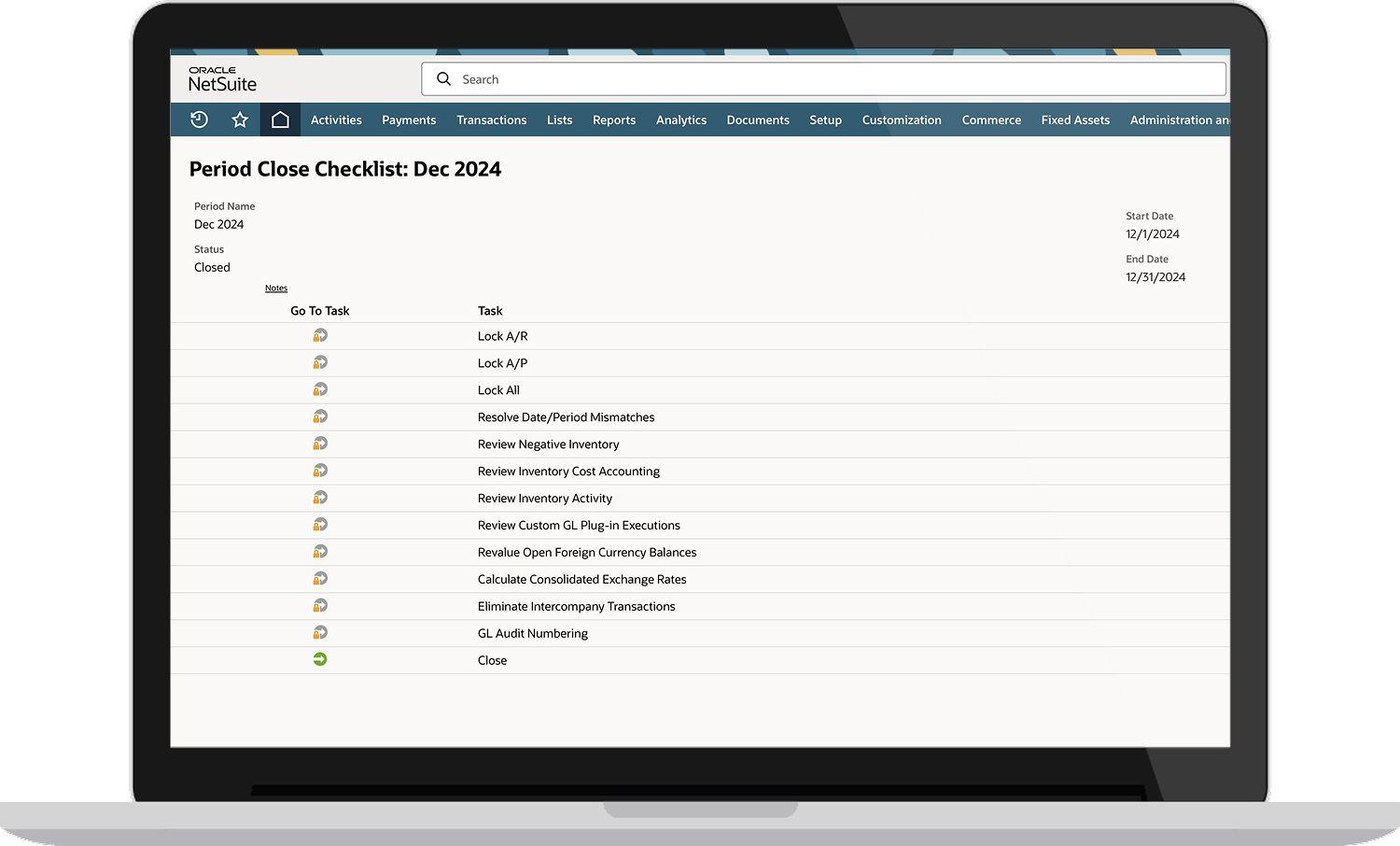Click the Go To Task column header
1400x846 pixels.
coord(320,311)
